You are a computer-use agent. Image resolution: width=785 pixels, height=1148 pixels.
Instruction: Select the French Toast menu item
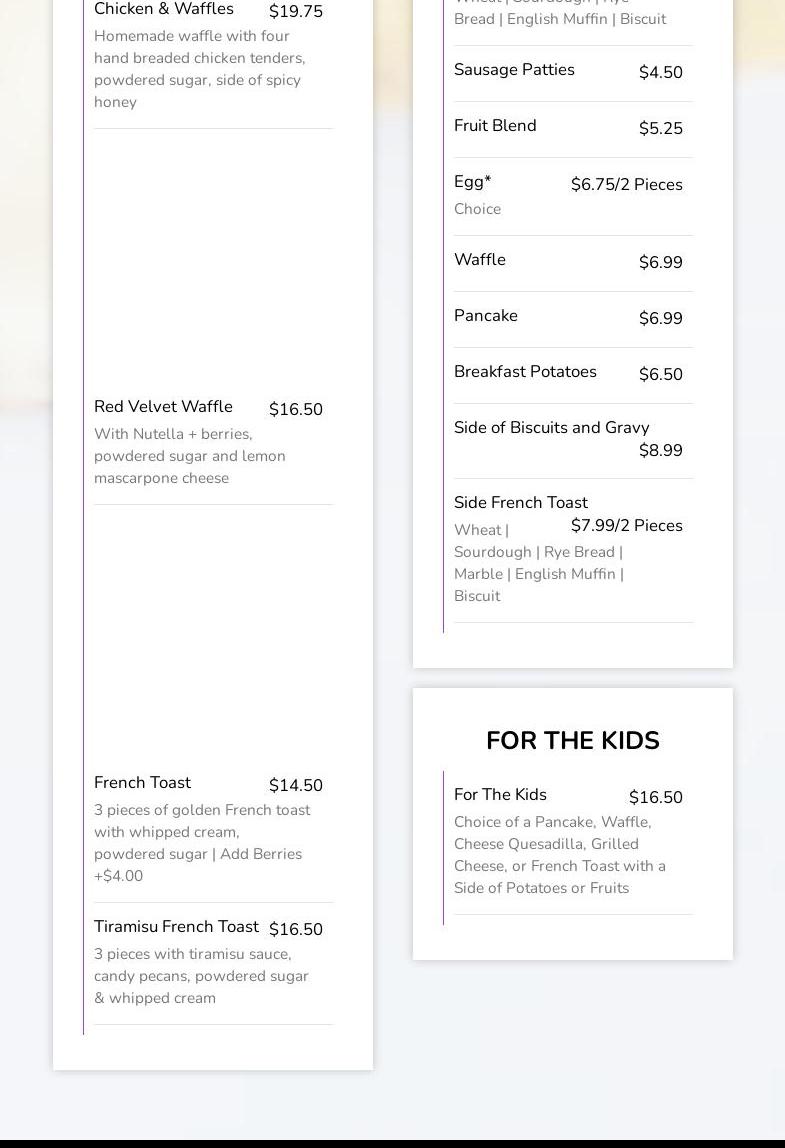pos(142,783)
